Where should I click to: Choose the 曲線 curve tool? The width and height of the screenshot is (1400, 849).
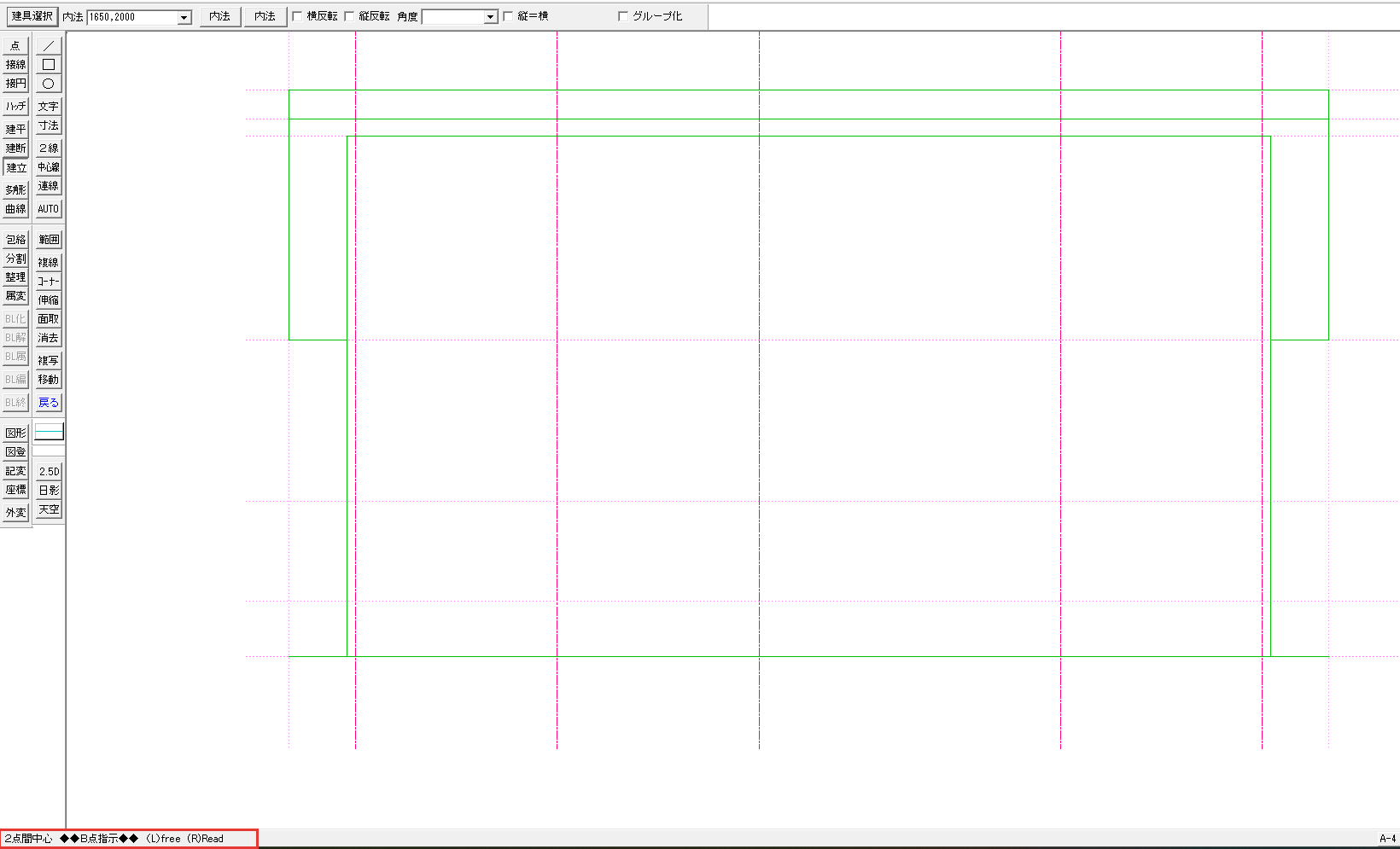pos(16,209)
